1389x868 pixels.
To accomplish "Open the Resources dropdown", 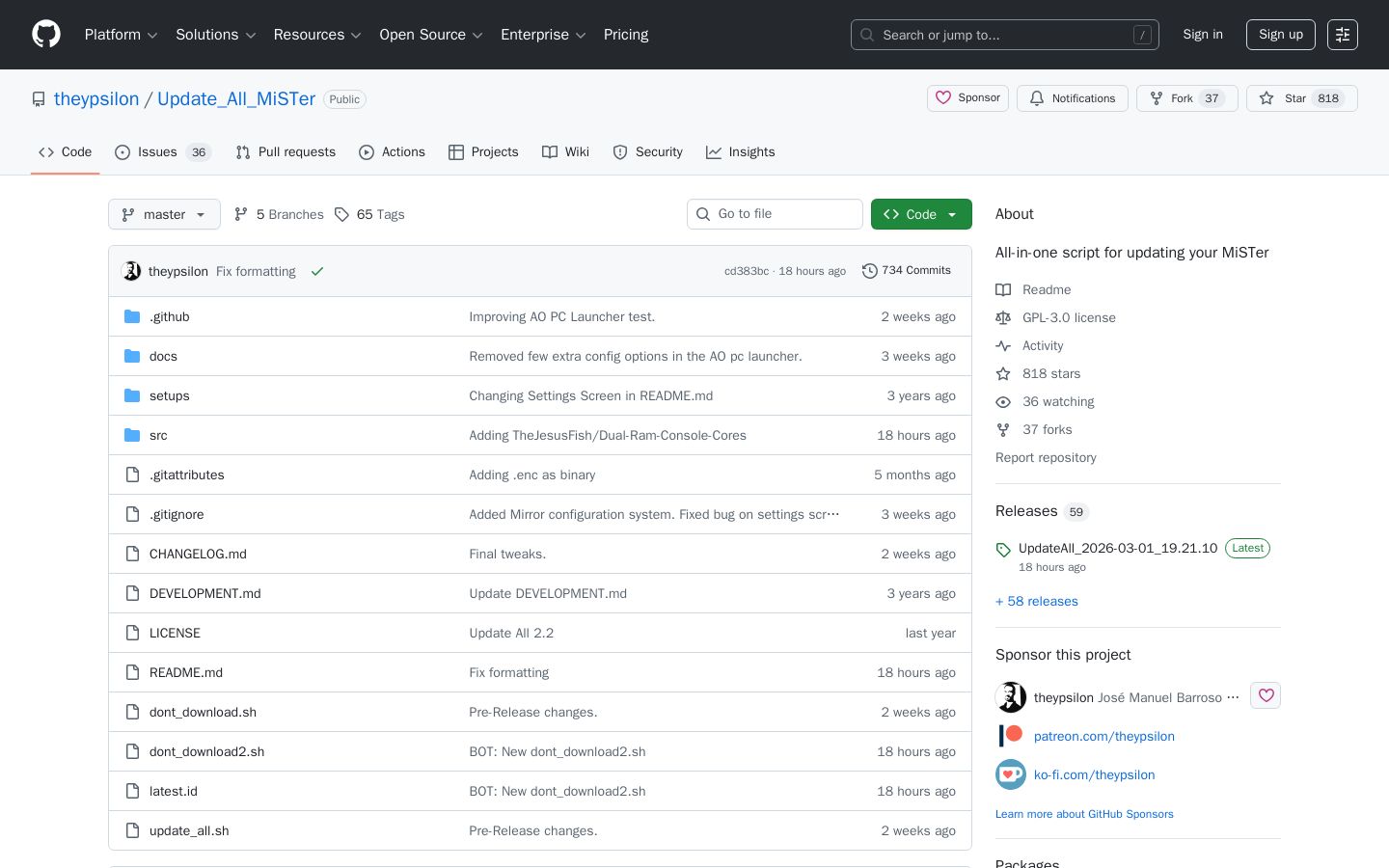I will tap(317, 35).
